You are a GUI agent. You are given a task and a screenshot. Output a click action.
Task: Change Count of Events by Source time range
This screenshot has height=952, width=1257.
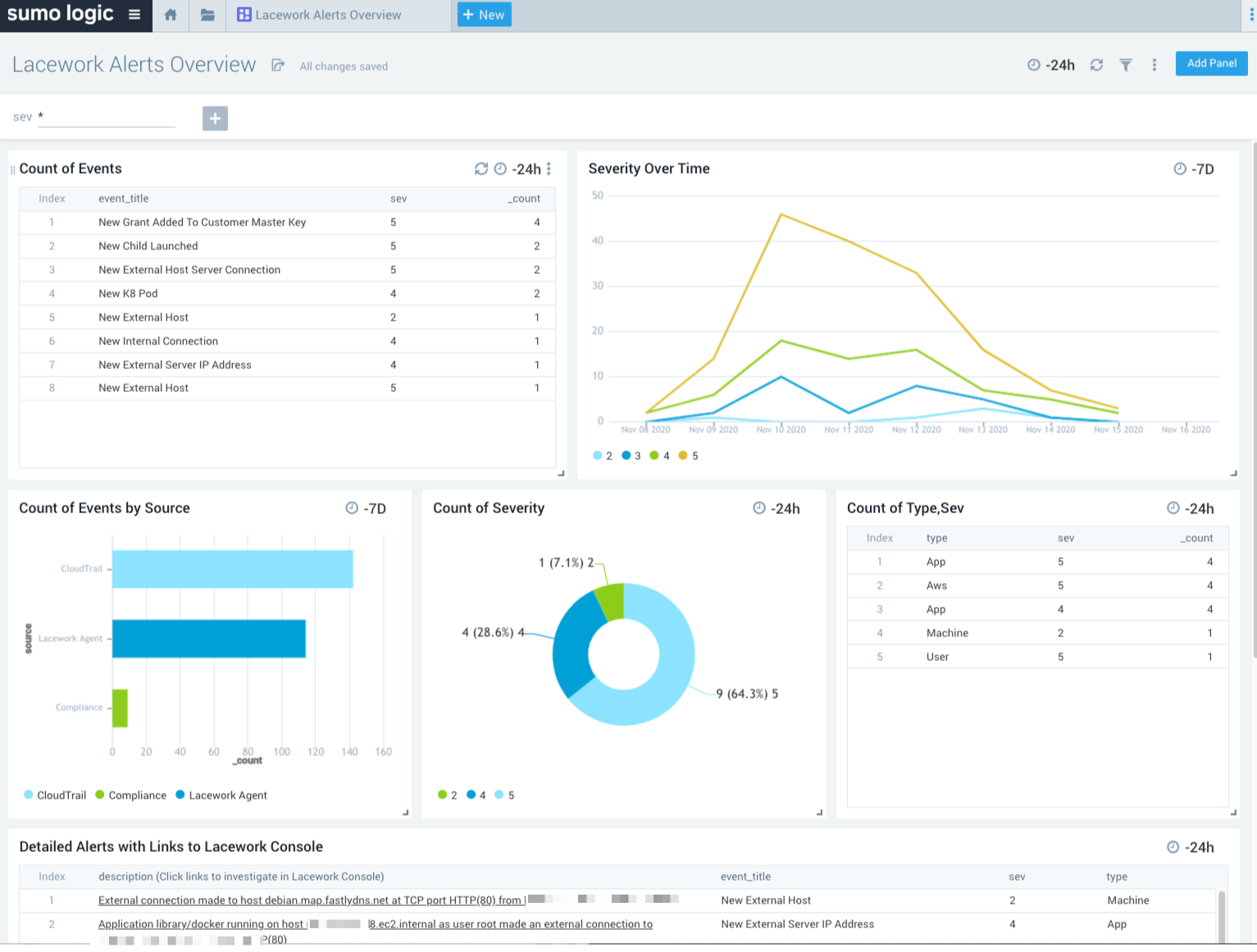click(366, 508)
